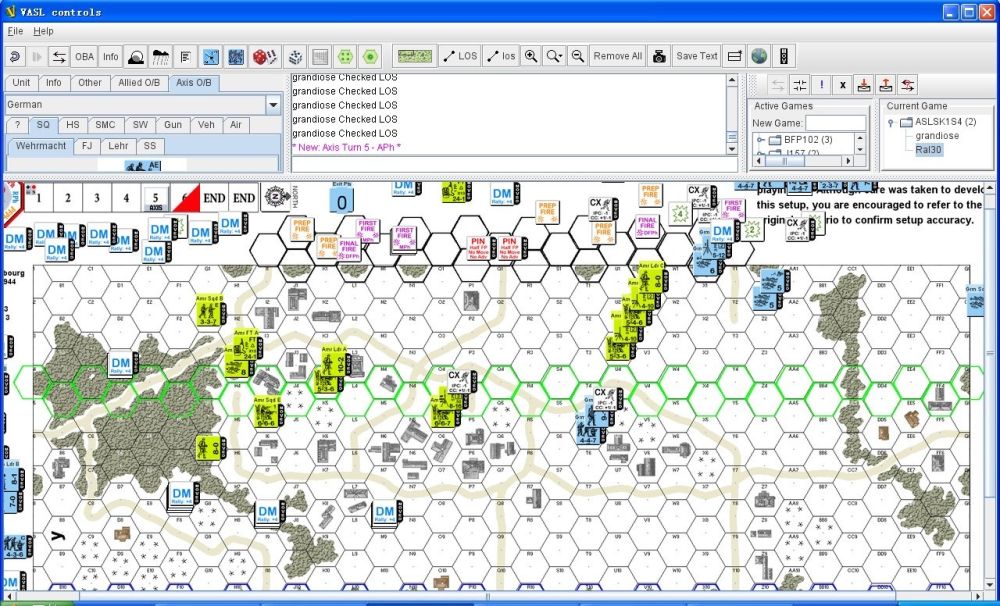This screenshot has height=606, width=1000.
Task: Click the blue exclamation mark icon
Action: 821,85
